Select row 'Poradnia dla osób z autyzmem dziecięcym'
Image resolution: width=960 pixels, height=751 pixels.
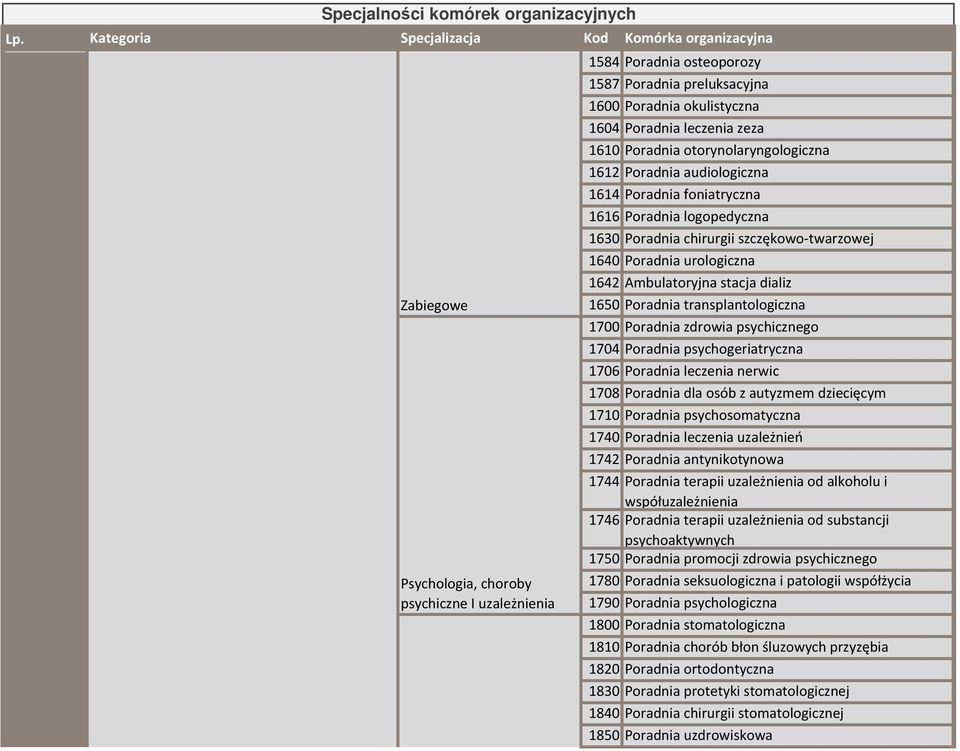click(x=787, y=392)
